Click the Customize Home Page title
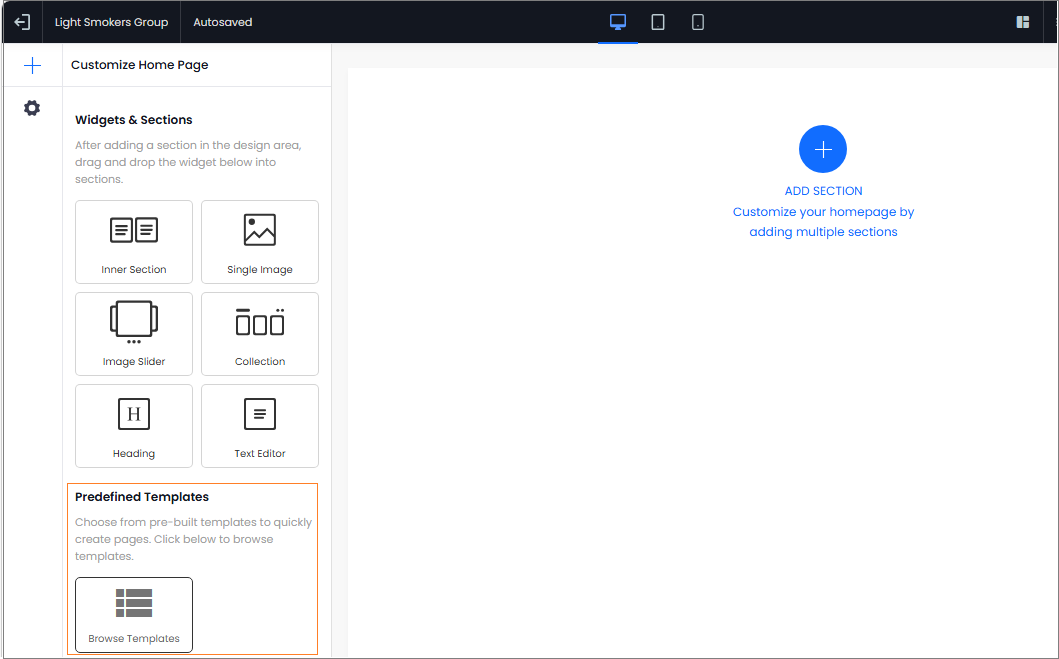This screenshot has height=659, width=1059. tap(140, 65)
